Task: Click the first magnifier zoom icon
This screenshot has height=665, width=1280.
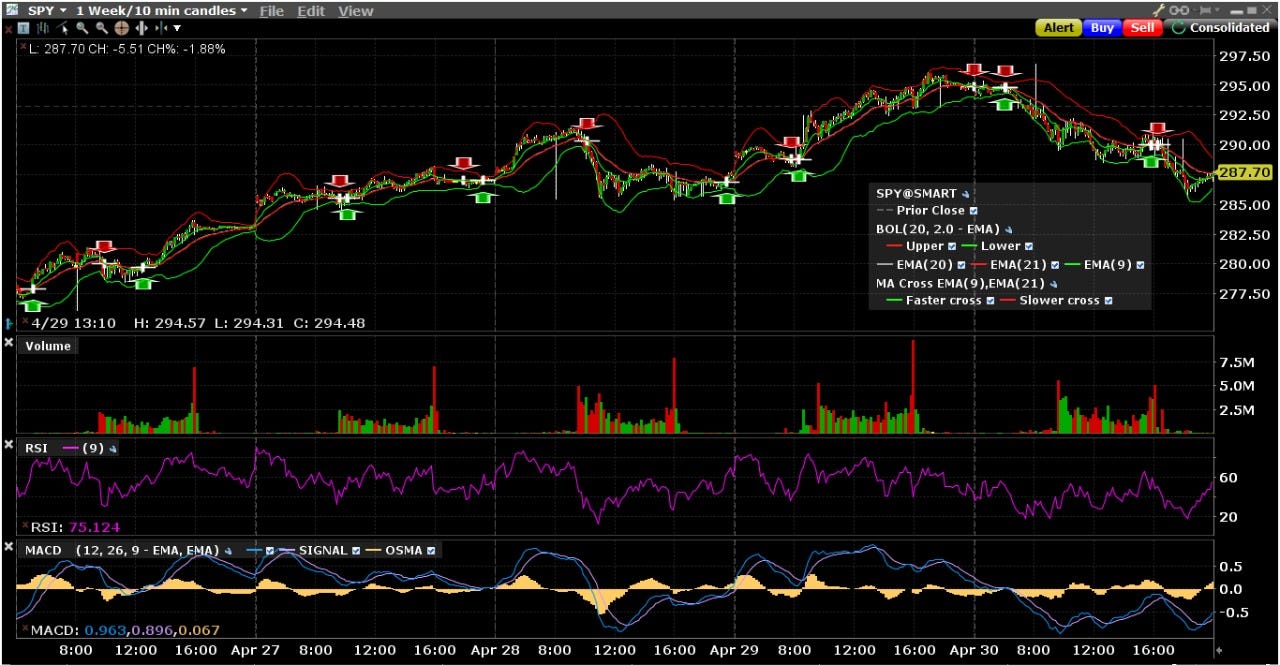Action: pos(82,28)
